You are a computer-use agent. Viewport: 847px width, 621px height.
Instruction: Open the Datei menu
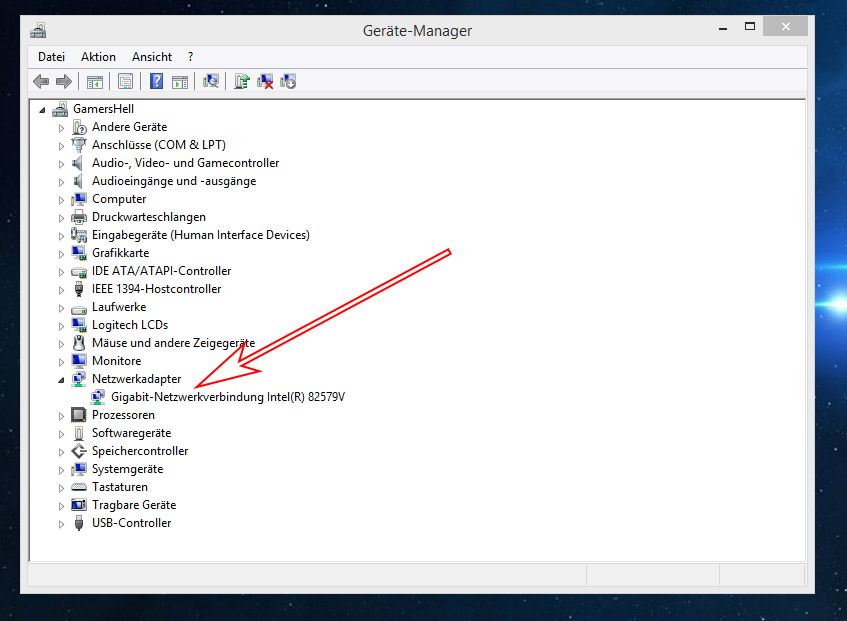tap(51, 57)
